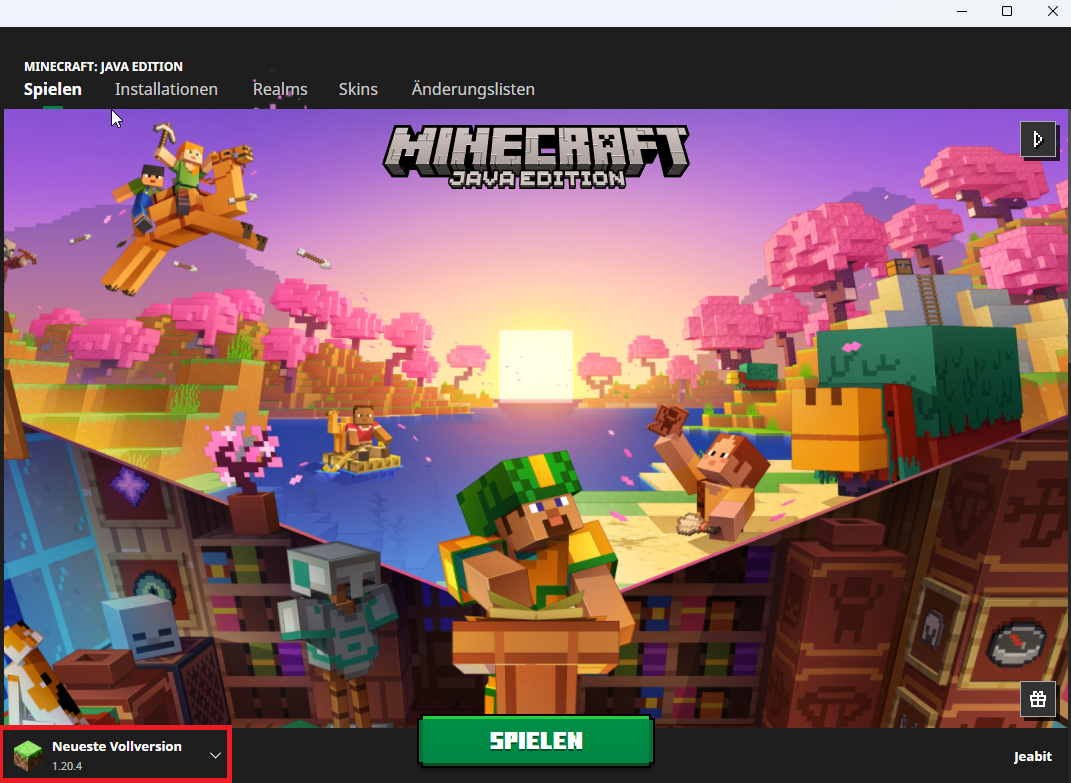Viewport: 1071px width, 783px height.
Task: Go to the Skins tab
Action: pos(358,89)
